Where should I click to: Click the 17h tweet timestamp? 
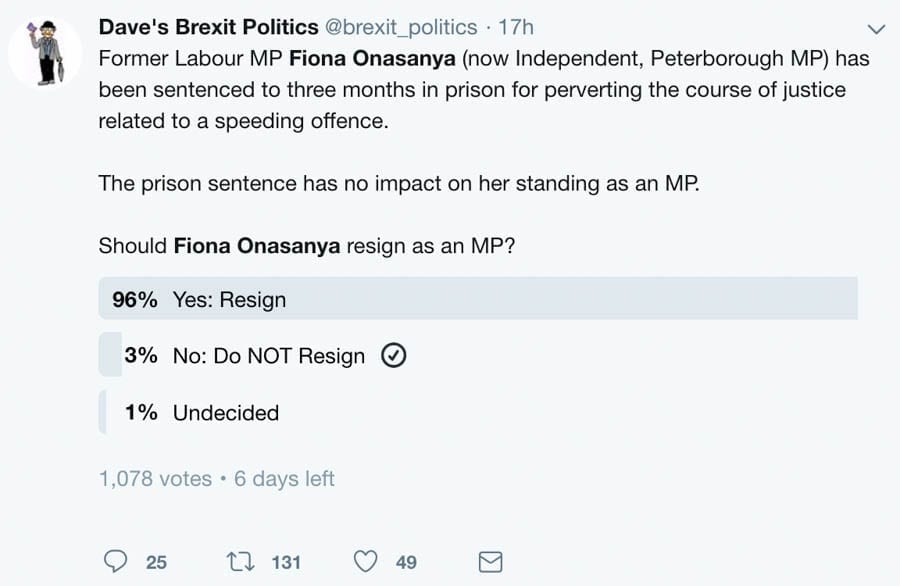(516, 27)
